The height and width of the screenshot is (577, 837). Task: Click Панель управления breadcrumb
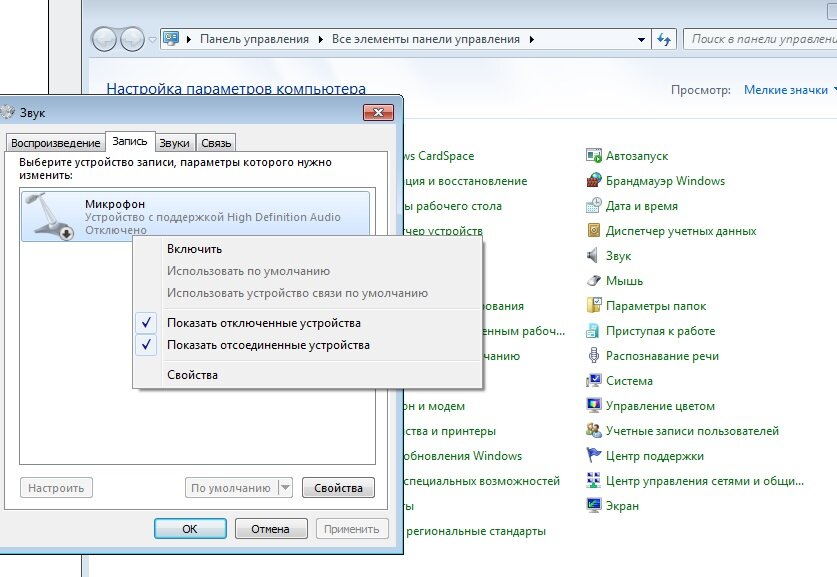[254, 39]
